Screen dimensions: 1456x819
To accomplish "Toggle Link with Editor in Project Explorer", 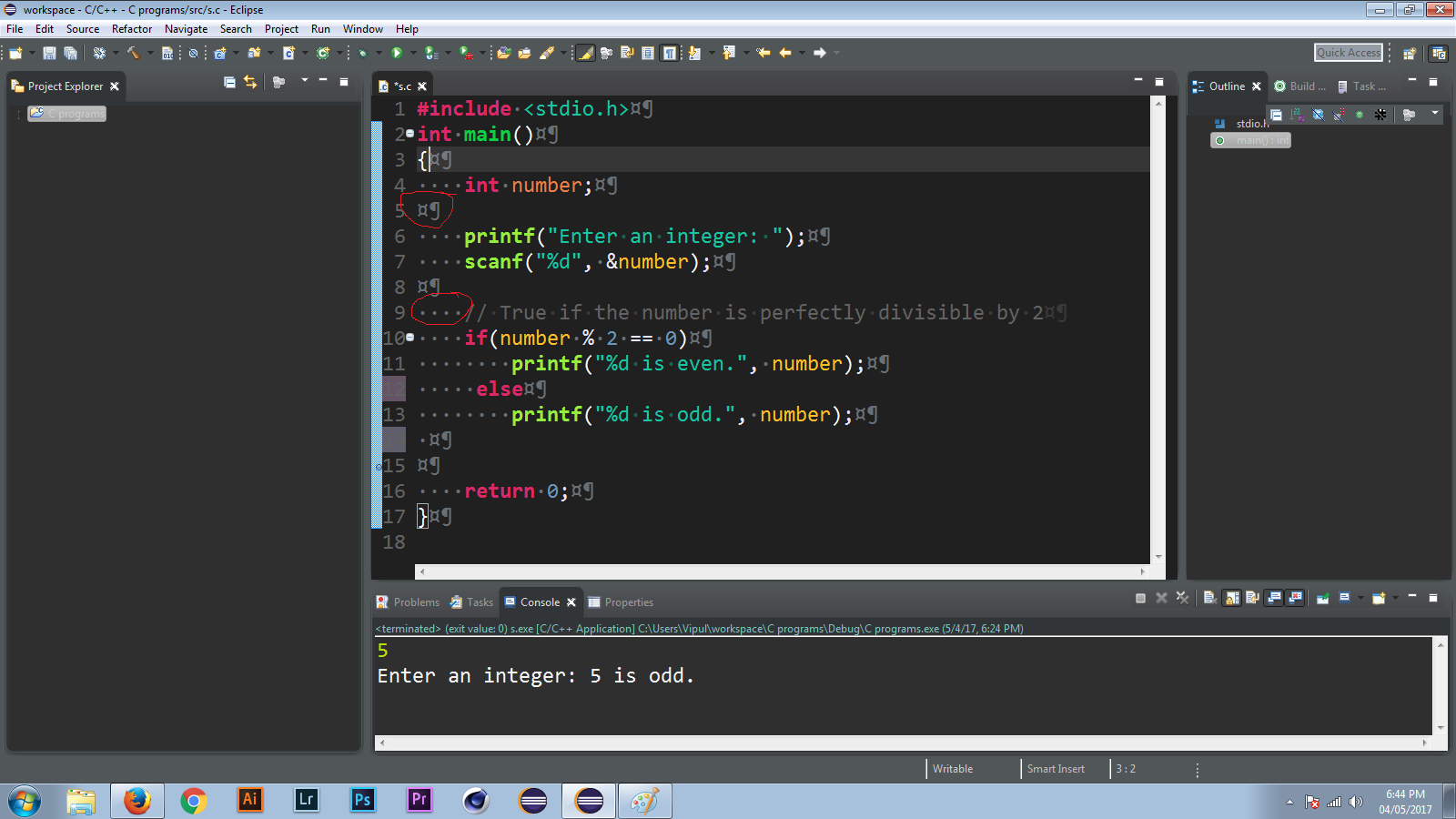I will pos(250,83).
